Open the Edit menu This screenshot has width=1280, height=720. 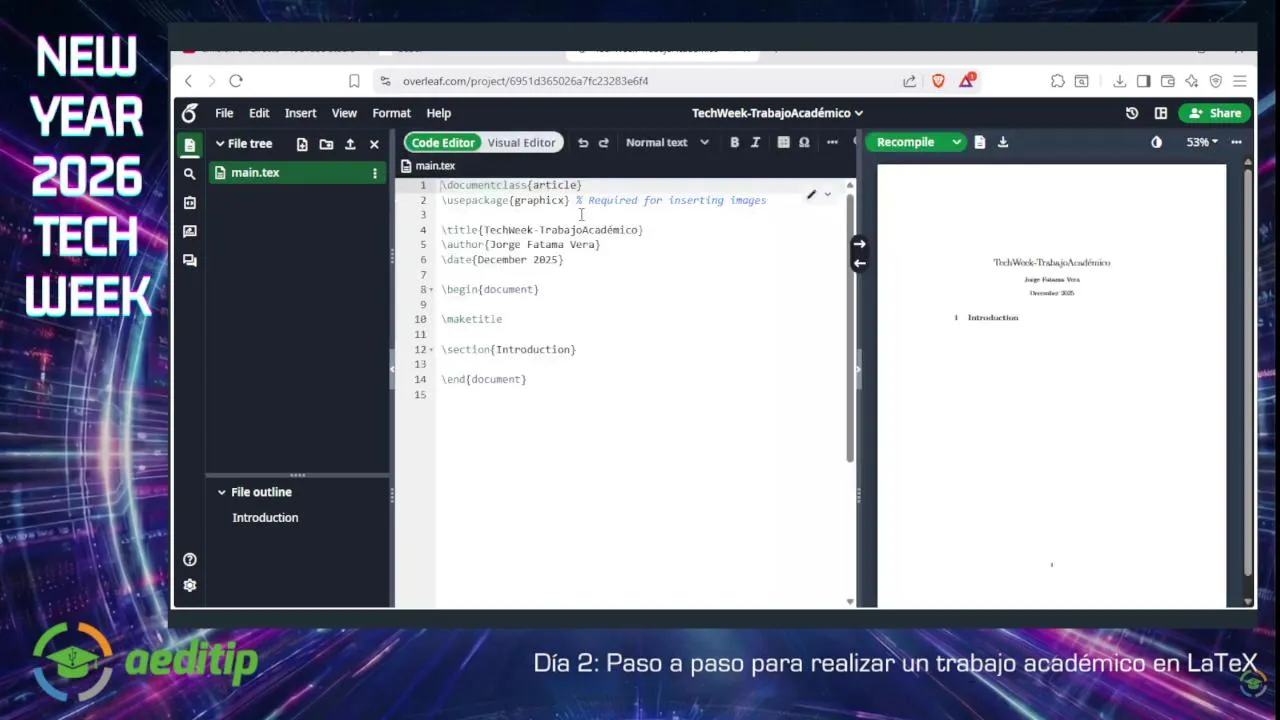259,113
